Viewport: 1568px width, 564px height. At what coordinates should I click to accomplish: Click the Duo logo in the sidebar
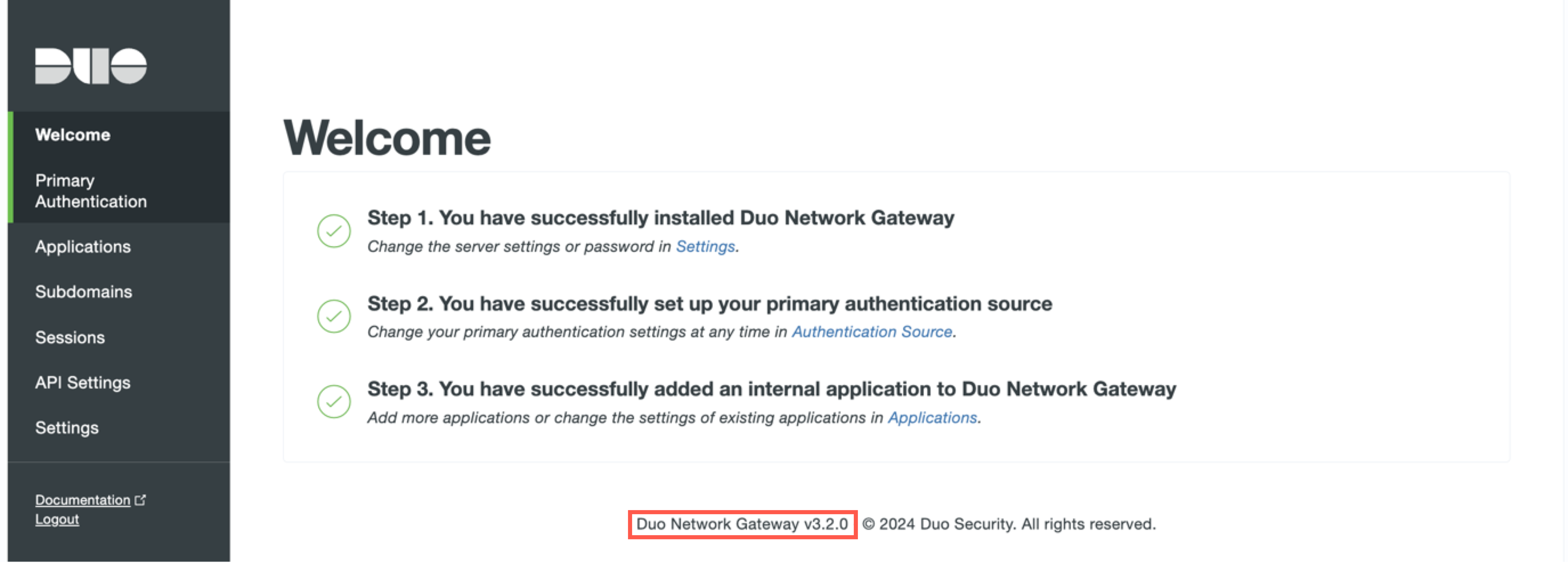point(91,66)
